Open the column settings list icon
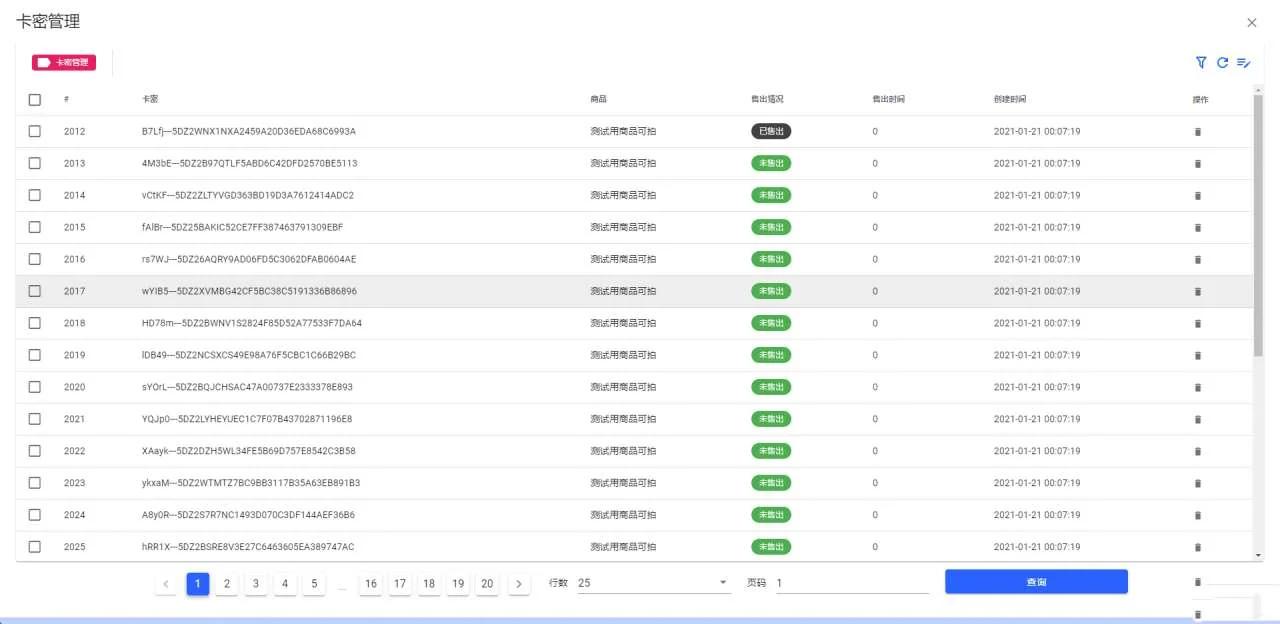 (1243, 62)
